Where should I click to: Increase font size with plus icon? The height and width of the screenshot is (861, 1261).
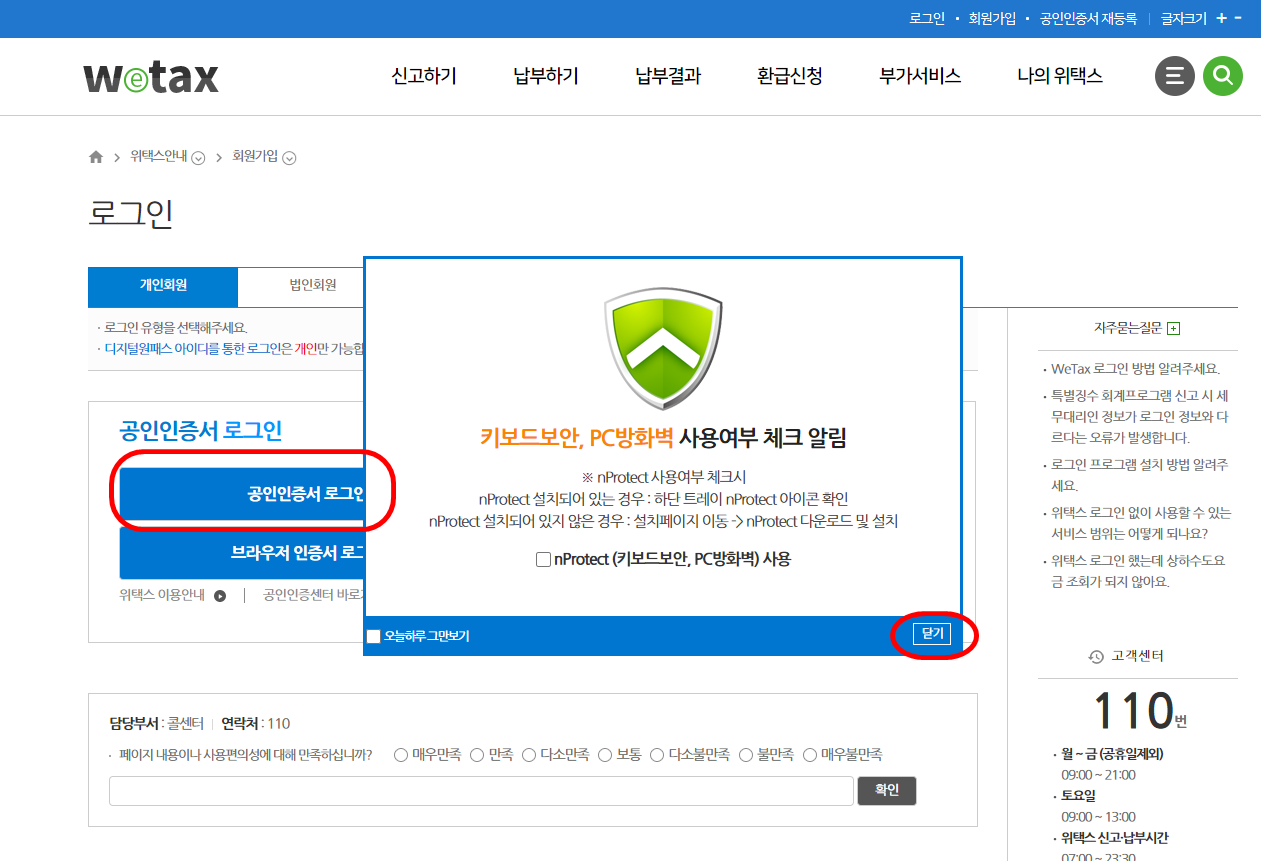coord(1221,18)
